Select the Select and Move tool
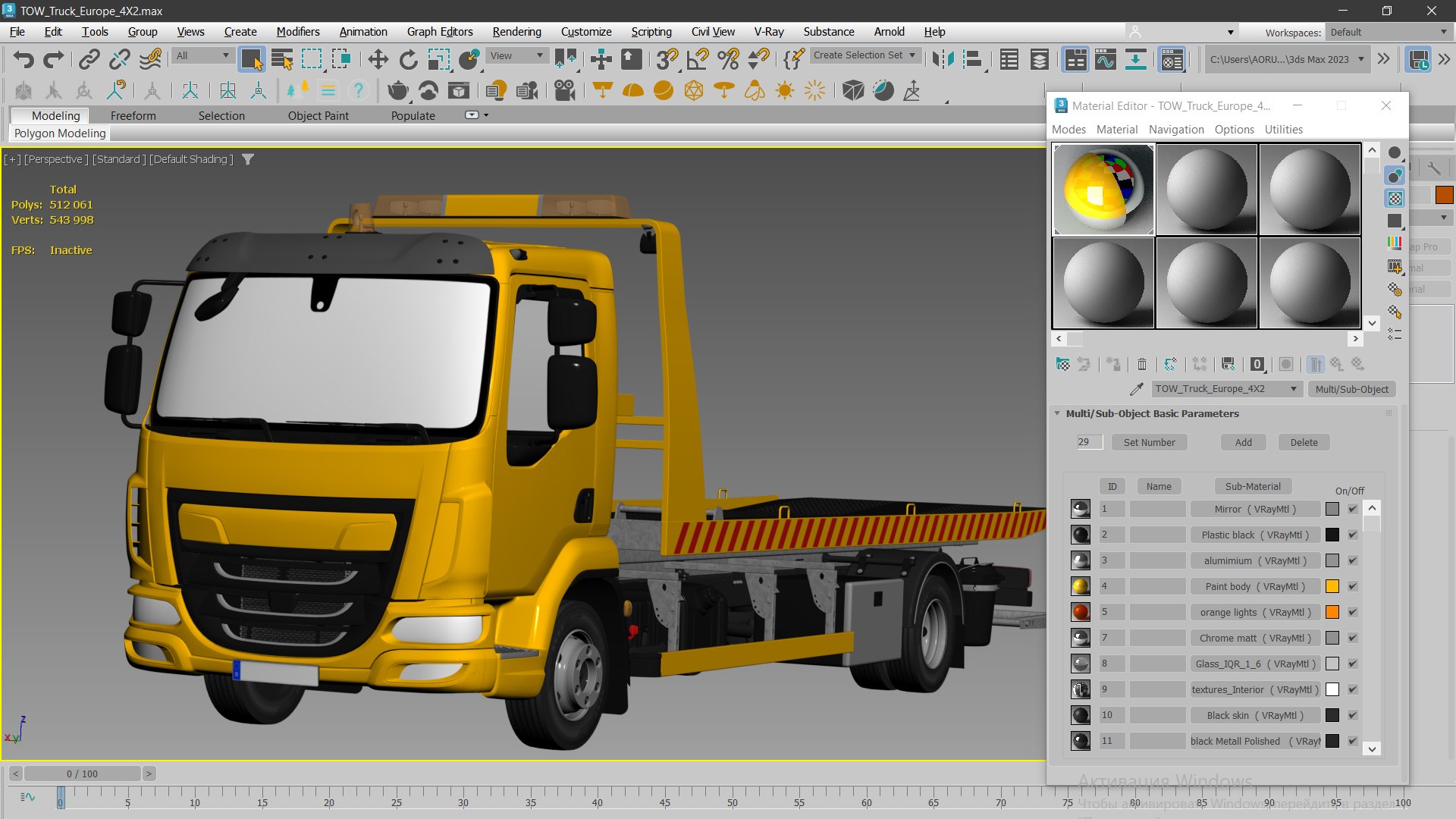The height and width of the screenshot is (819, 1456). point(378,59)
